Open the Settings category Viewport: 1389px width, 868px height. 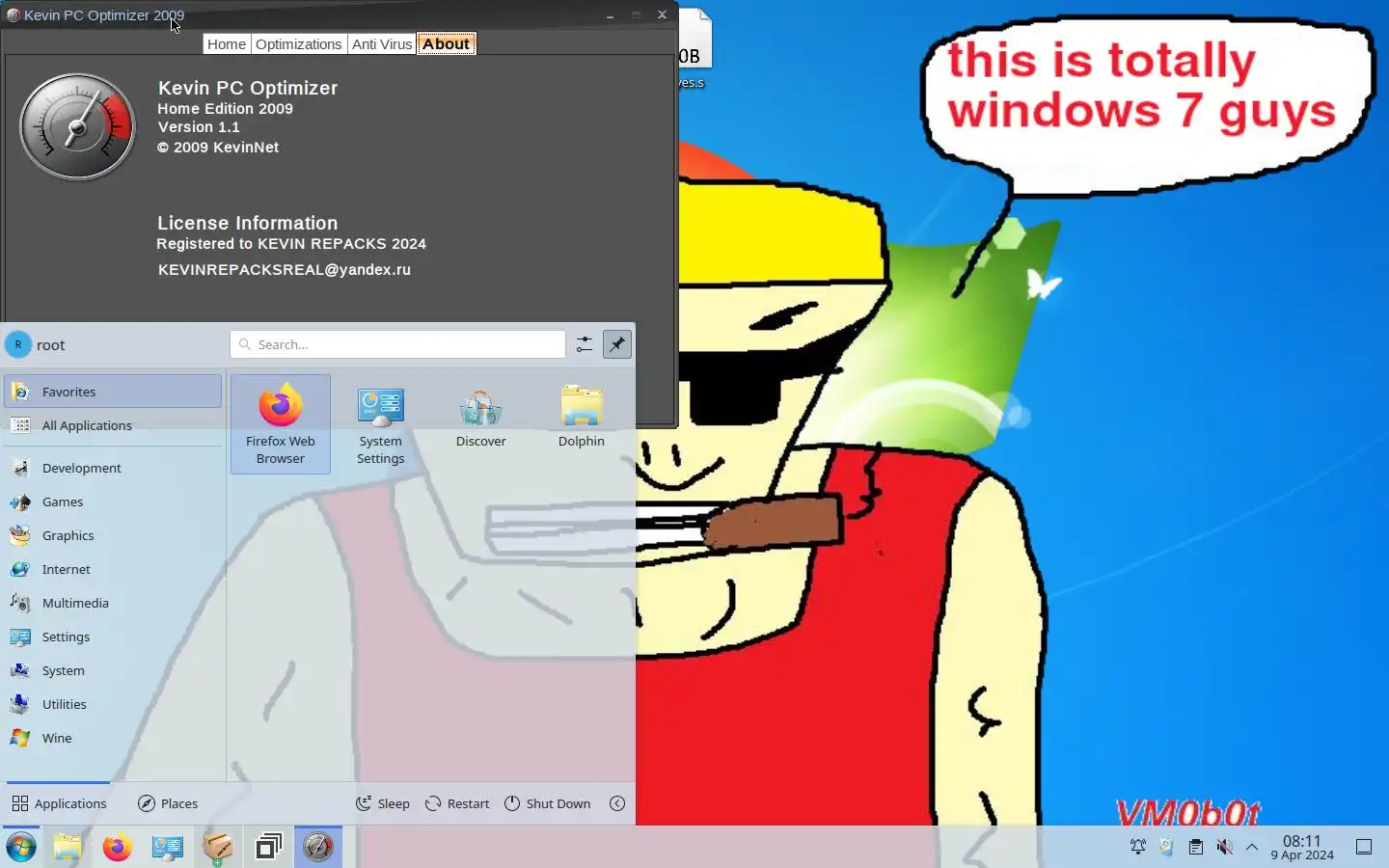point(113,637)
